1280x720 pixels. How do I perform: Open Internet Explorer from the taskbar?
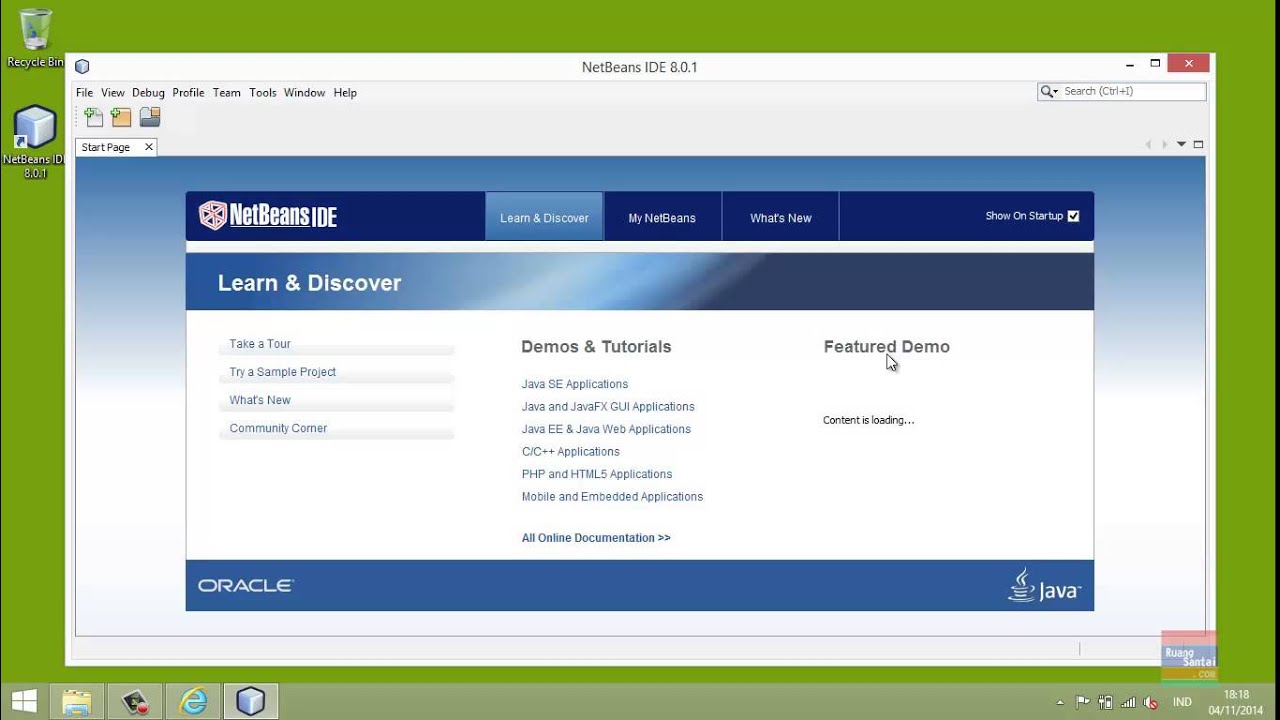tap(192, 702)
